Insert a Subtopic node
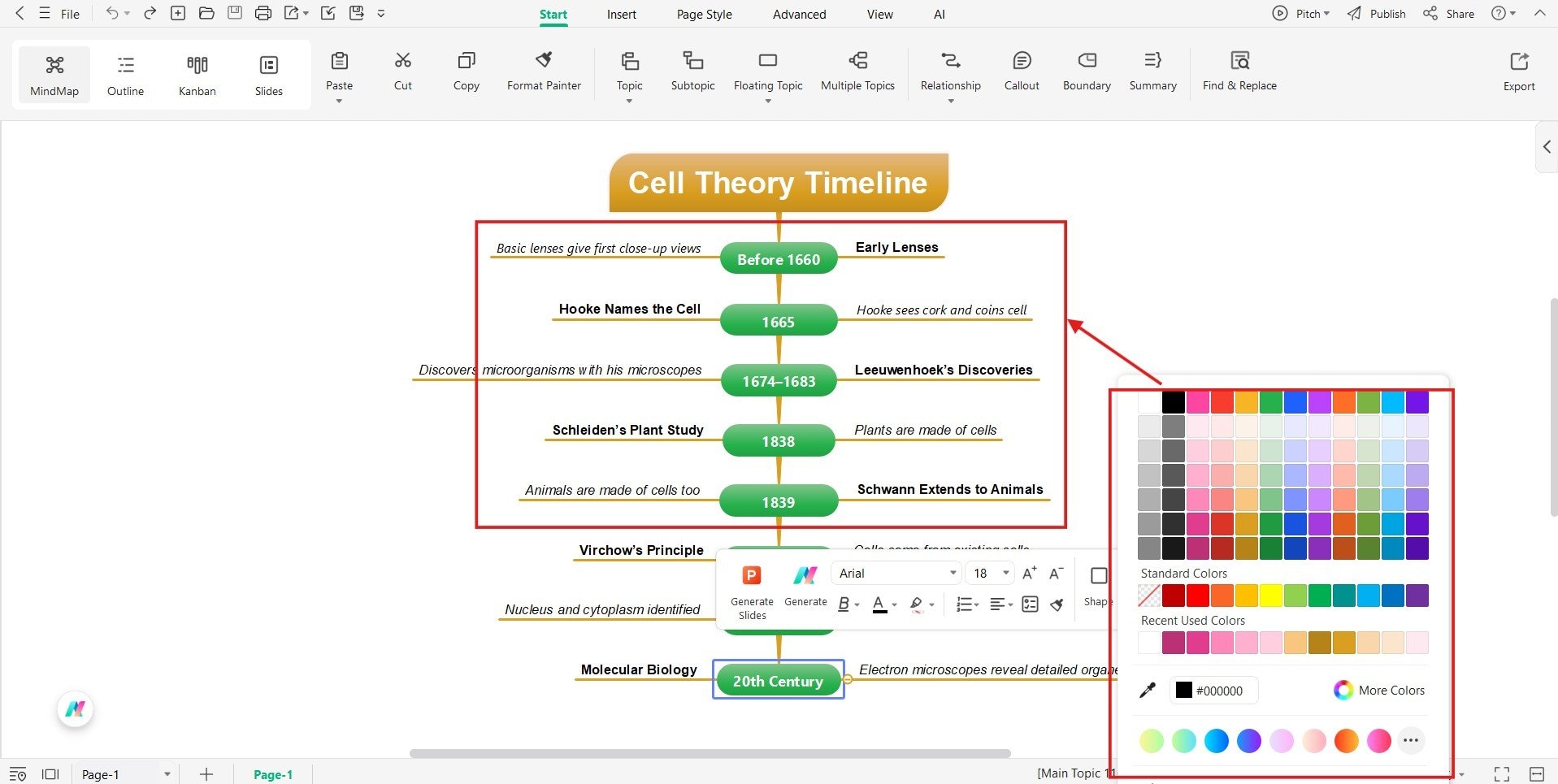This screenshot has width=1558, height=784. [692, 71]
